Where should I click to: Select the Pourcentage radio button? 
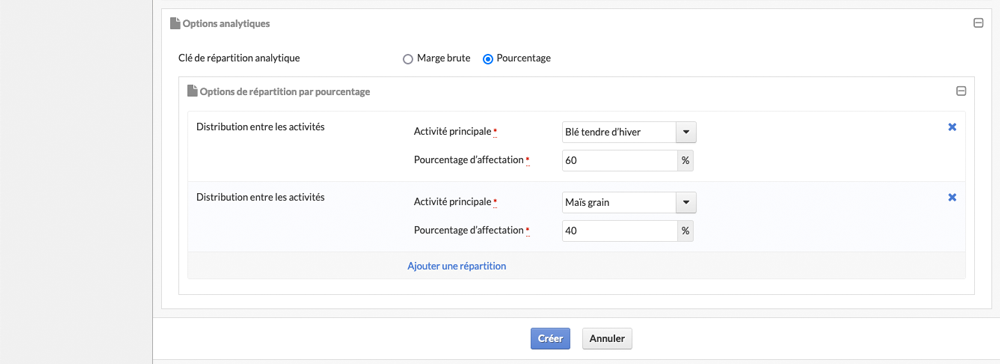click(x=488, y=59)
